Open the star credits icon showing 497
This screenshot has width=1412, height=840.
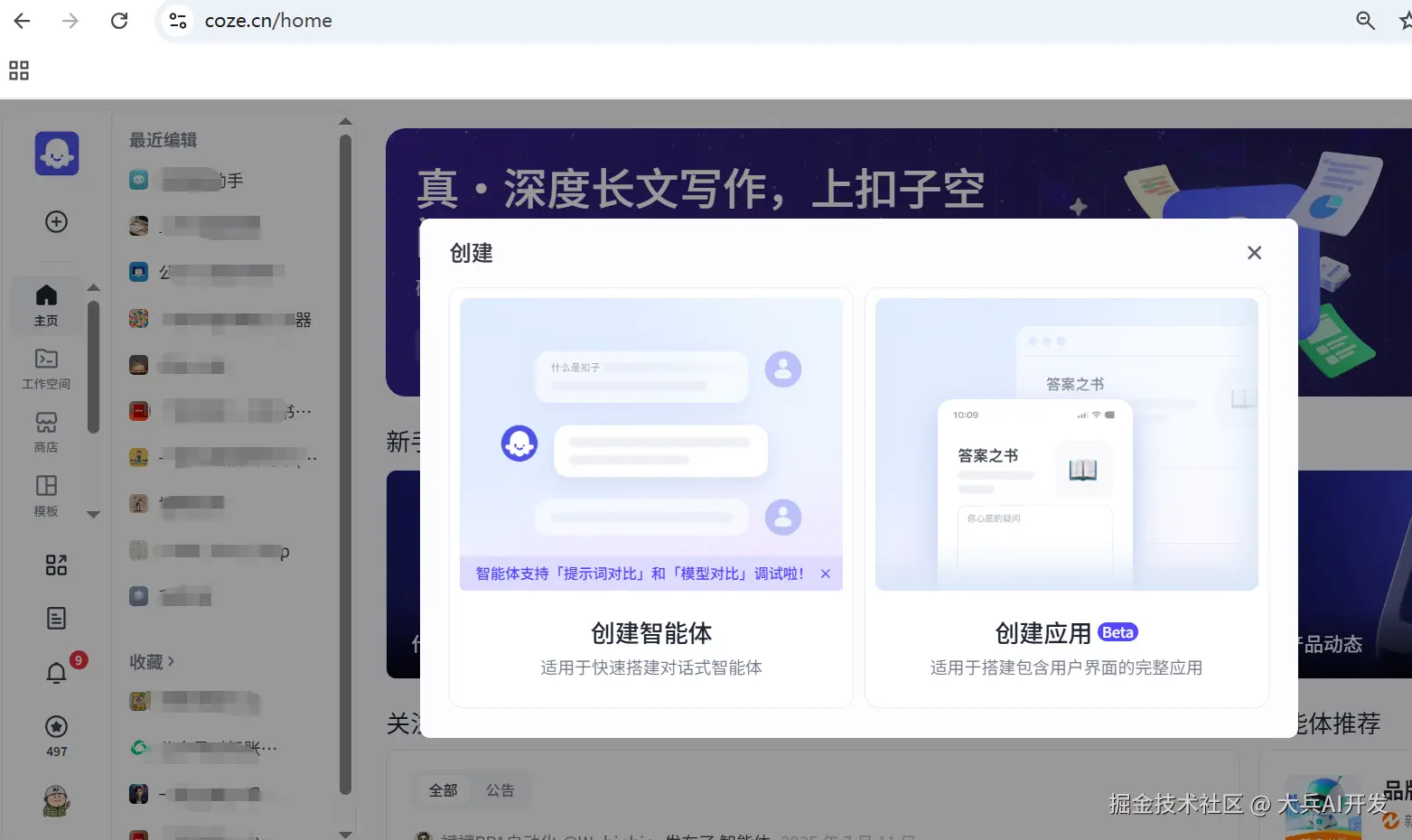point(56,736)
